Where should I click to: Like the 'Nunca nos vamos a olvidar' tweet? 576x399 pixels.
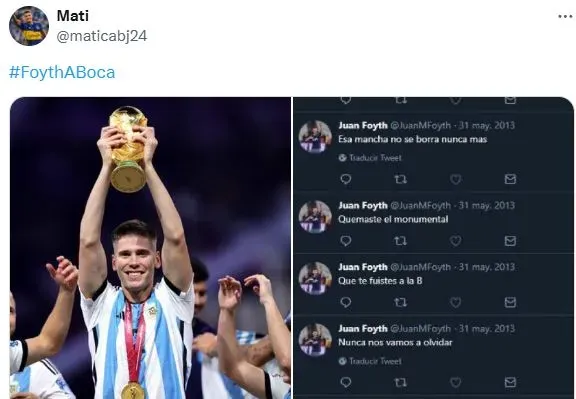456,382
